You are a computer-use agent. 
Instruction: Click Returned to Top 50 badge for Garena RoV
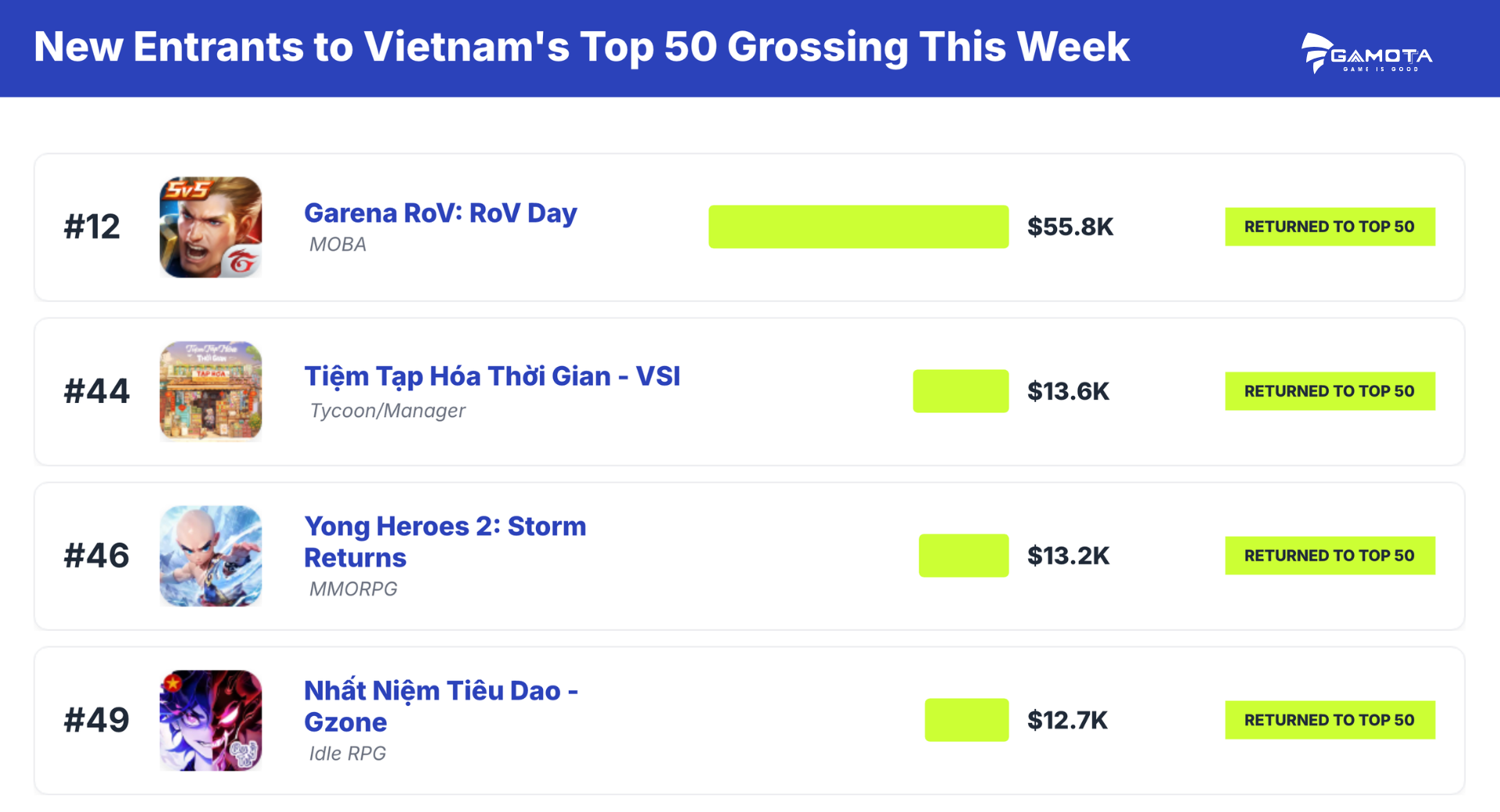[x=1330, y=227]
